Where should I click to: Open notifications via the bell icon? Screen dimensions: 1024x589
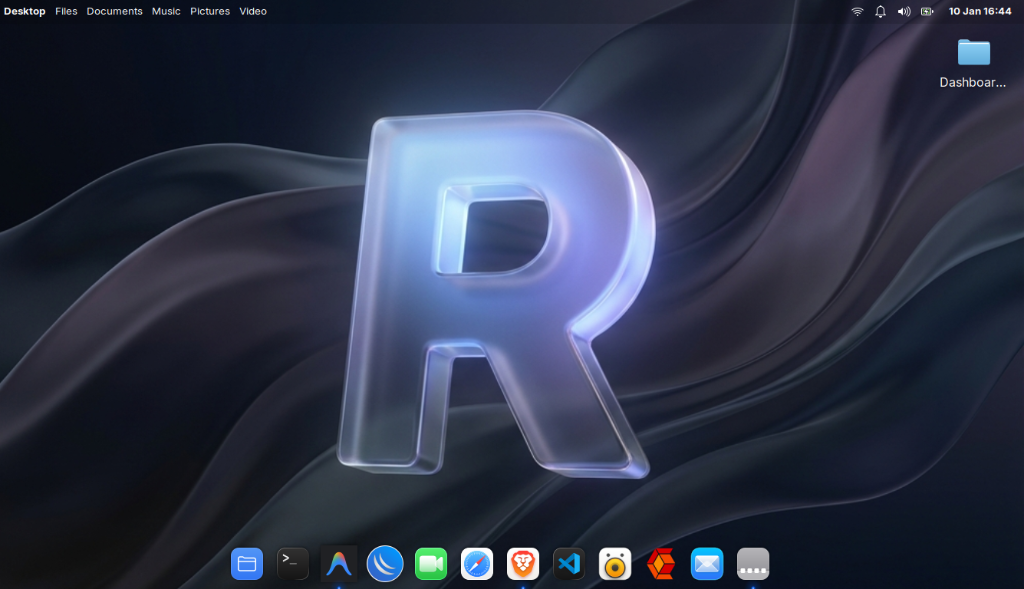(880, 11)
